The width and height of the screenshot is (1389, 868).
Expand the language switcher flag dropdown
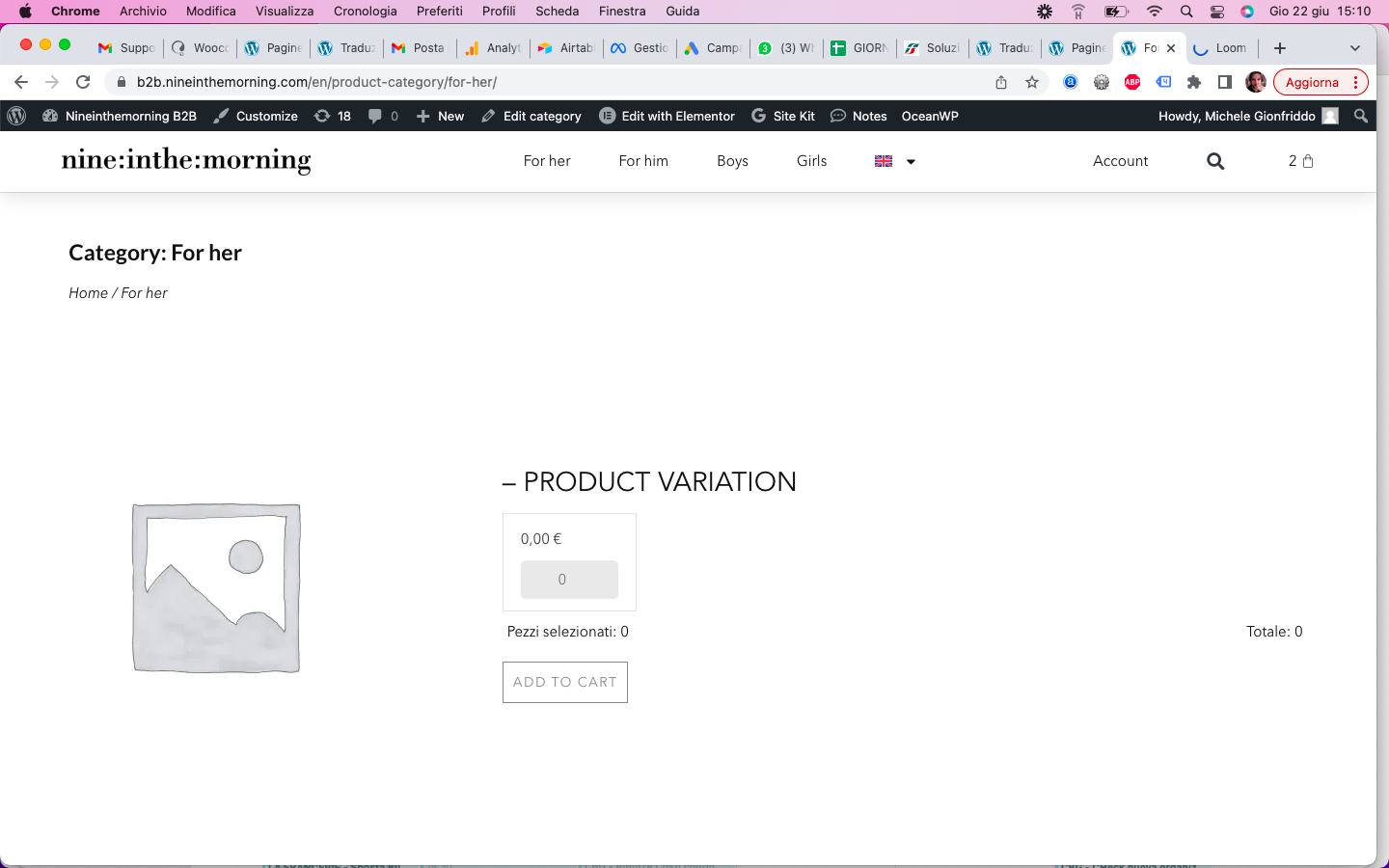coord(895,161)
